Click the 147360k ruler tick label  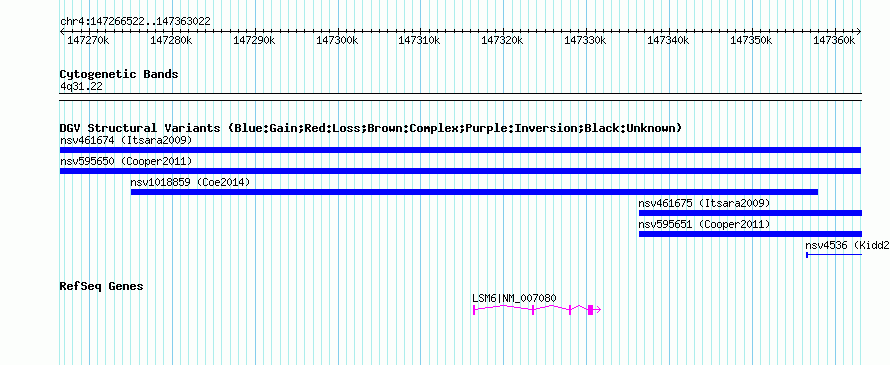click(833, 41)
